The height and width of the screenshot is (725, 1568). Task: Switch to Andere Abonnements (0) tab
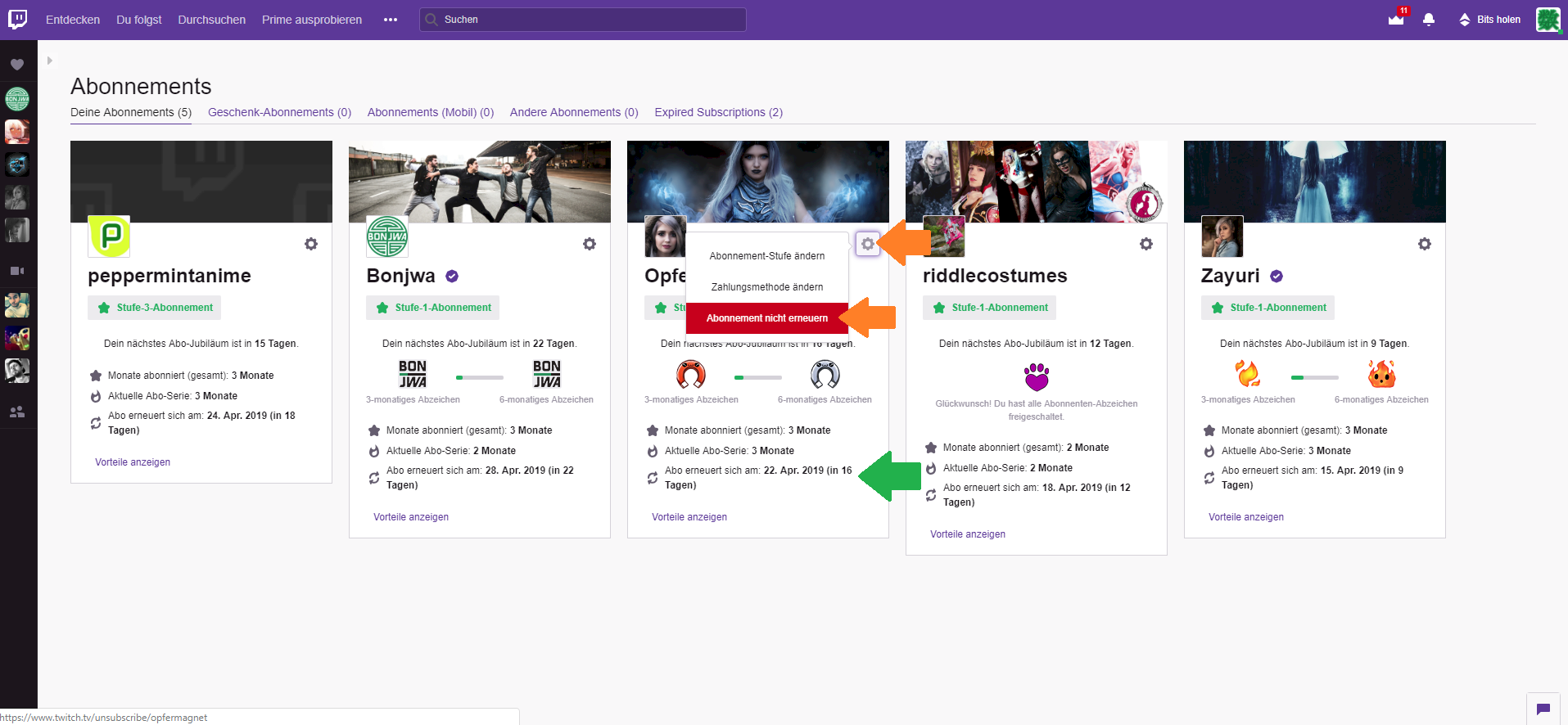[x=574, y=112]
